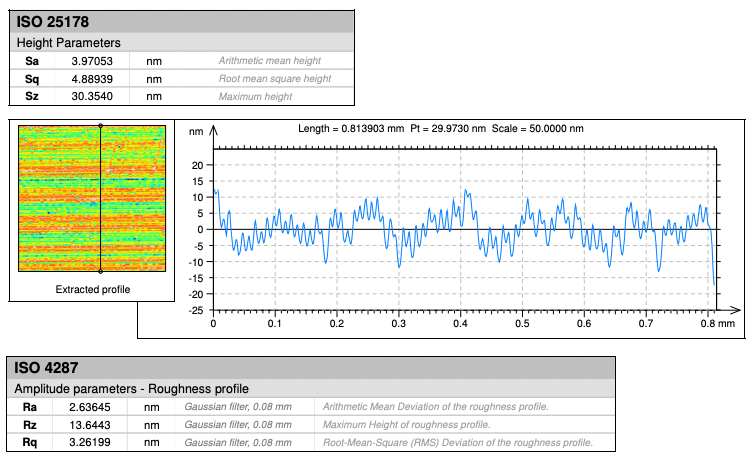Image resolution: width=756 pixels, height=466 pixels.
Task: Click the Rz parameter row label
Action: [x=29, y=425]
